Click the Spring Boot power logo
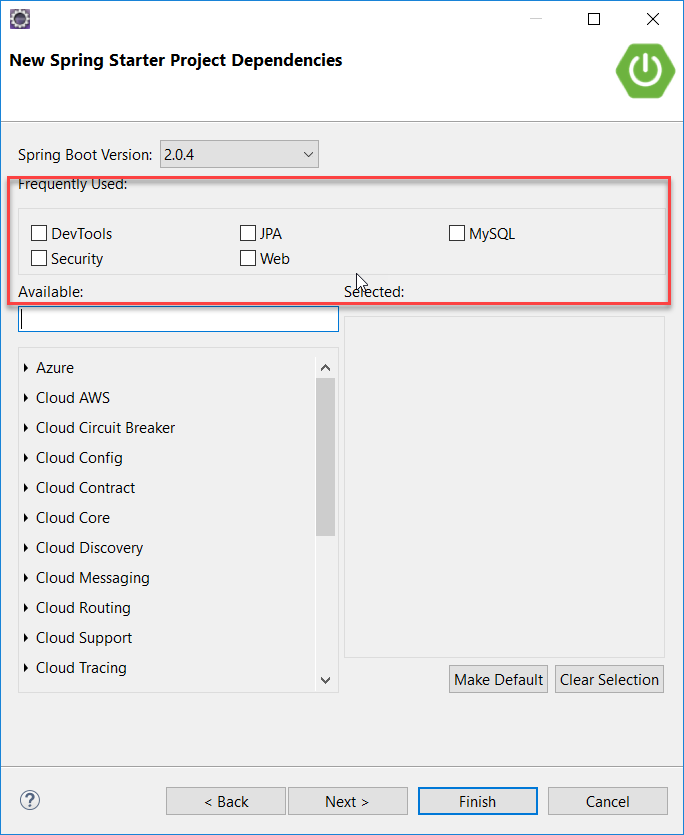This screenshot has height=835, width=684. click(x=646, y=68)
